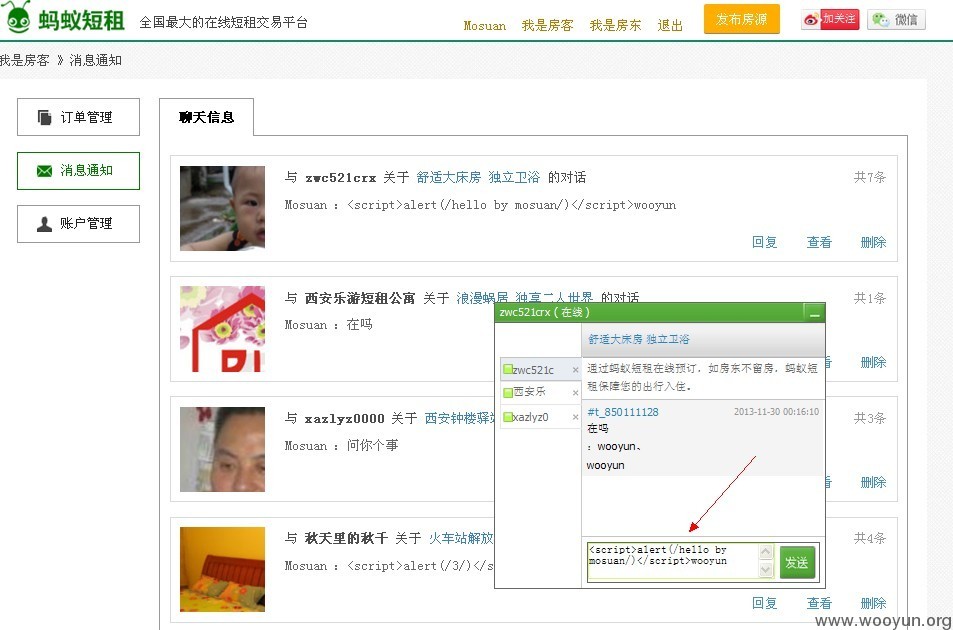The image size is (953, 630).
Task: Open listing link 舒适大床房 独立卫浴 in zwc521crx conversation
Action: (x=478, y=177)
